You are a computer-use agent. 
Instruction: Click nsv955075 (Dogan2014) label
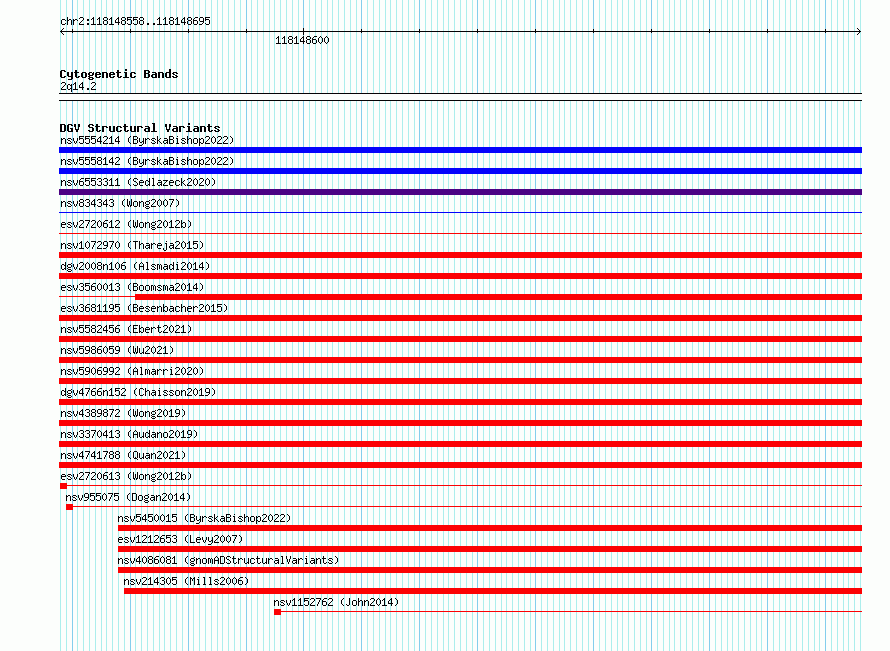[x=128, y=497]
